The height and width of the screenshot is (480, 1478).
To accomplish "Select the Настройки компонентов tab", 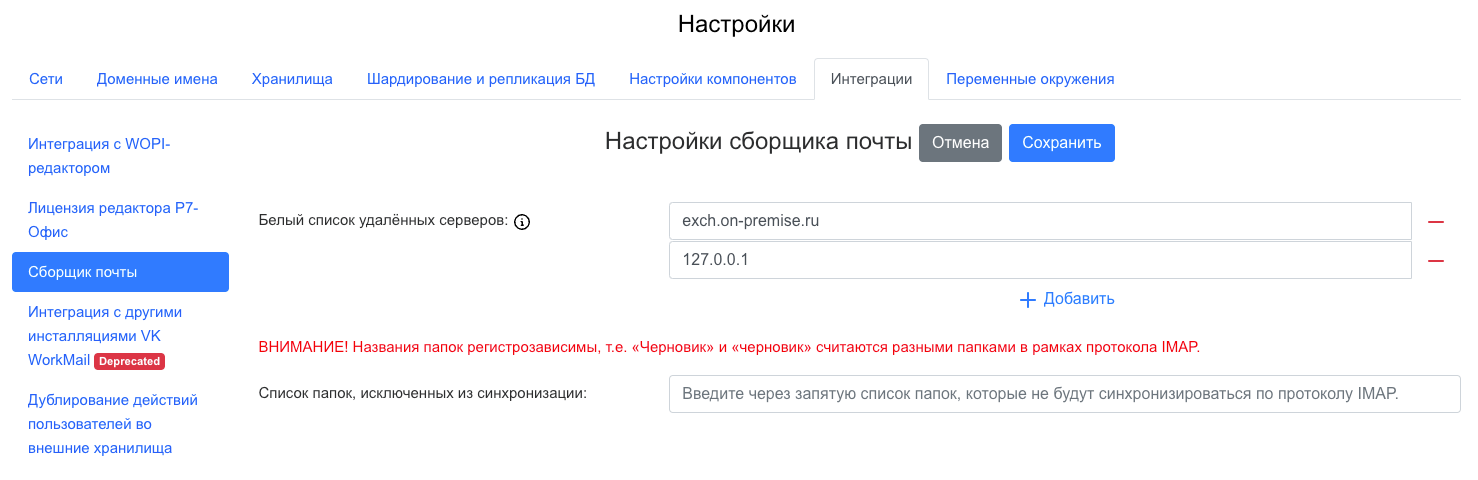I will click(x=713, y=79).
